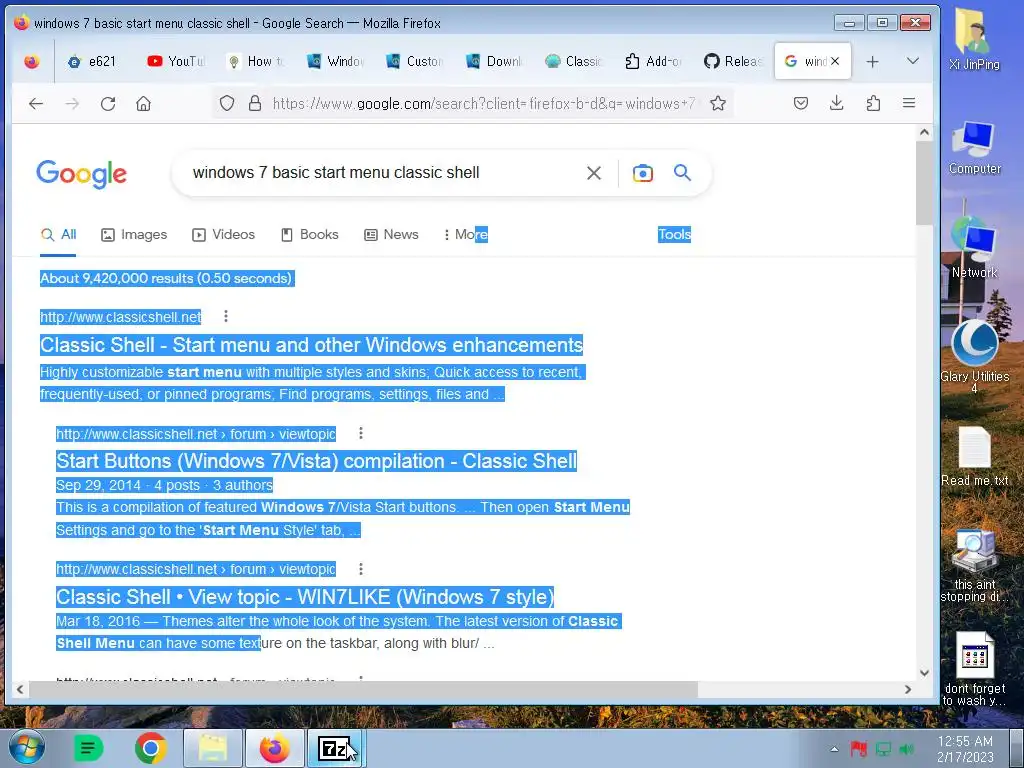Expand the More search filters menu
The image size is (1024, 768).
click(466, 234)
